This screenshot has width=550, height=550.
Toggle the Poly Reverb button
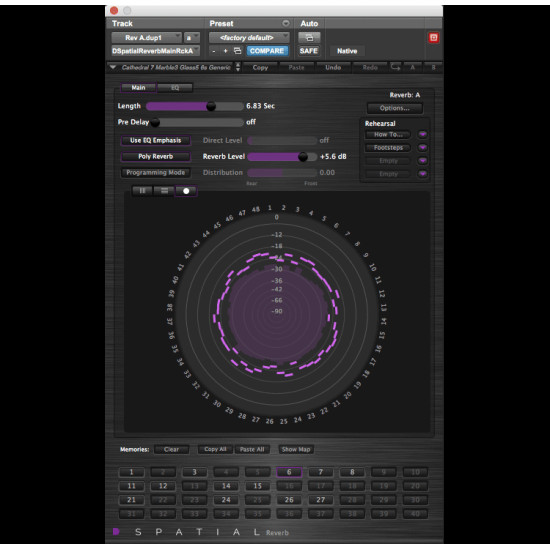pos(156,156)
